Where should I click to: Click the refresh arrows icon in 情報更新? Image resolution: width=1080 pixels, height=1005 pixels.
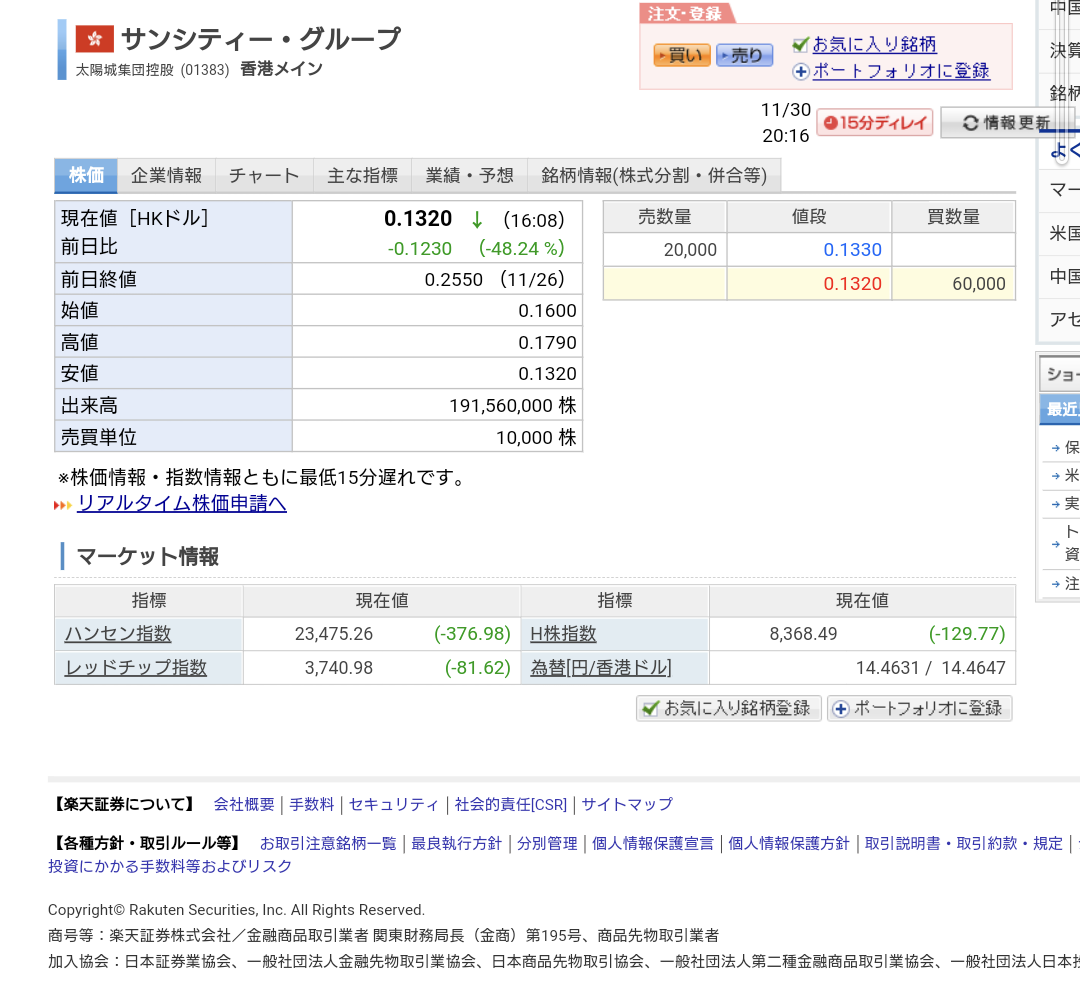pos(970,123)
